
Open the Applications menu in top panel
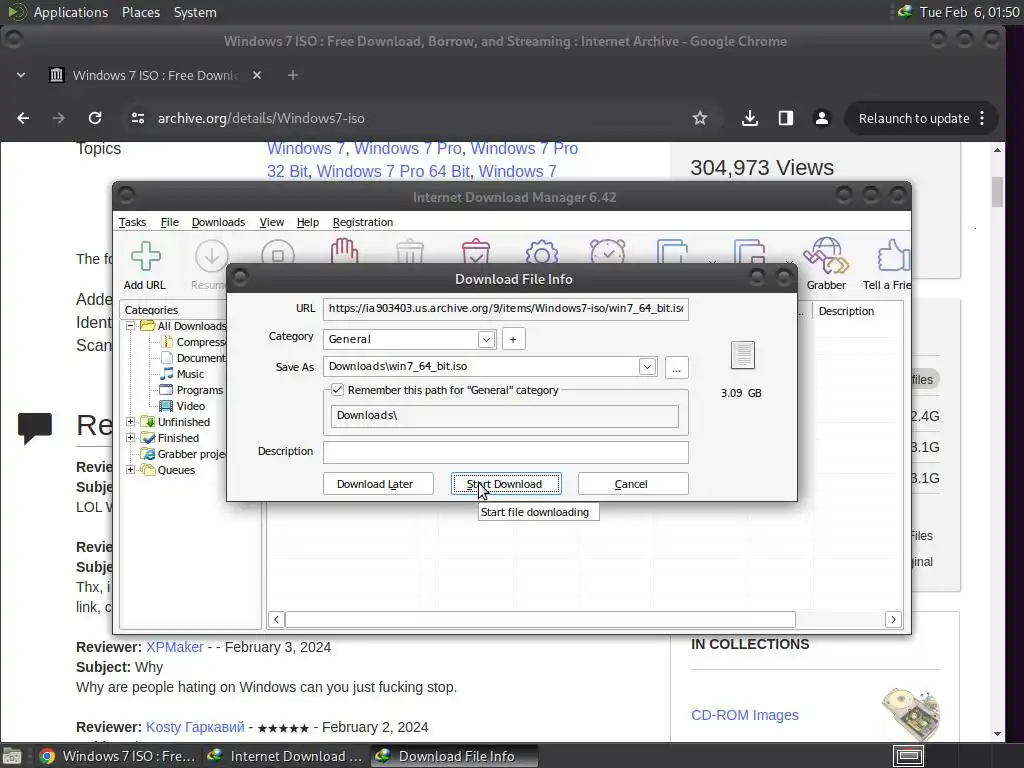tap(71, 12)
